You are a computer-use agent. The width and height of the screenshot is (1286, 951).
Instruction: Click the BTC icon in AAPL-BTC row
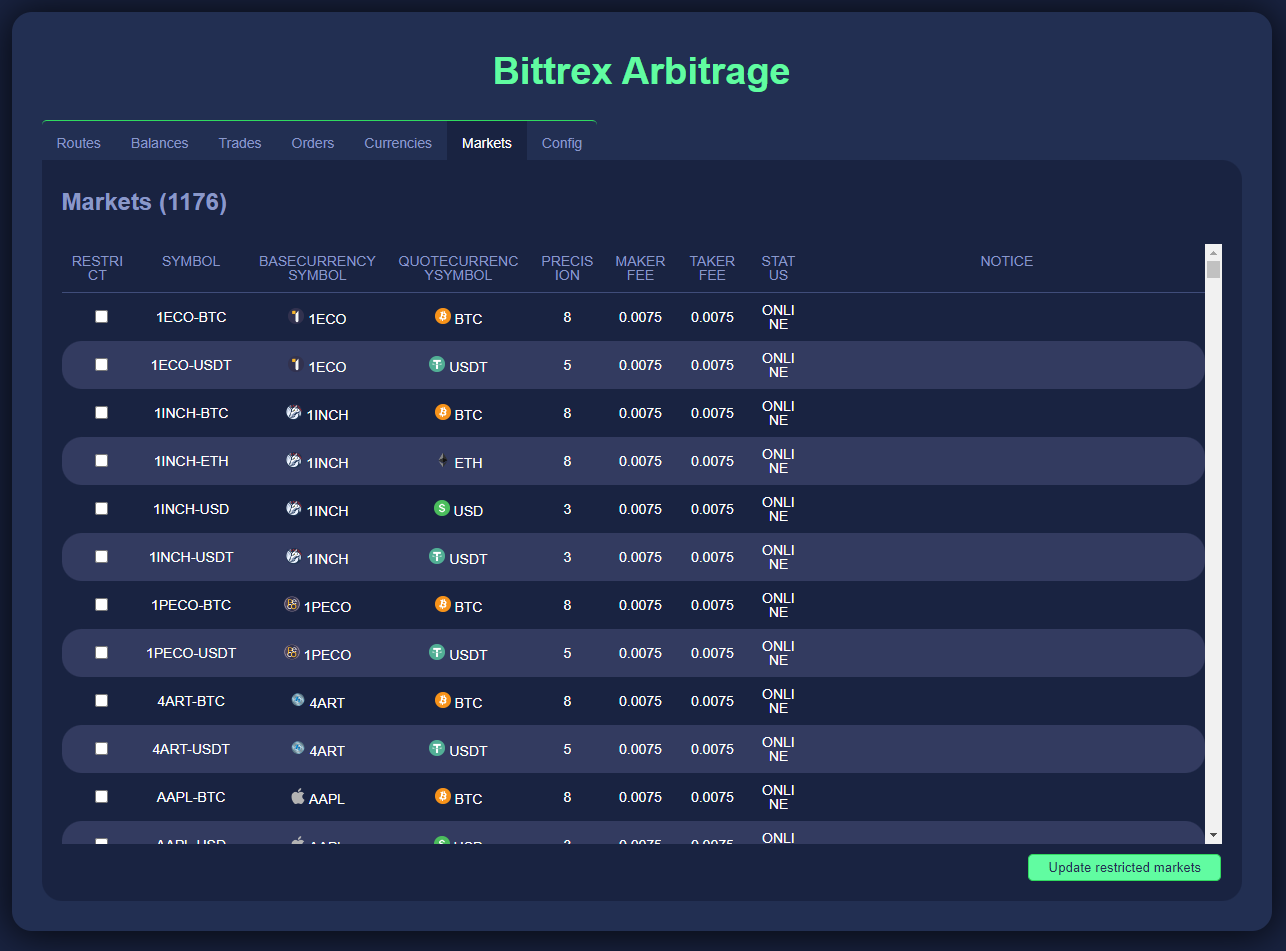coord(443,796)
